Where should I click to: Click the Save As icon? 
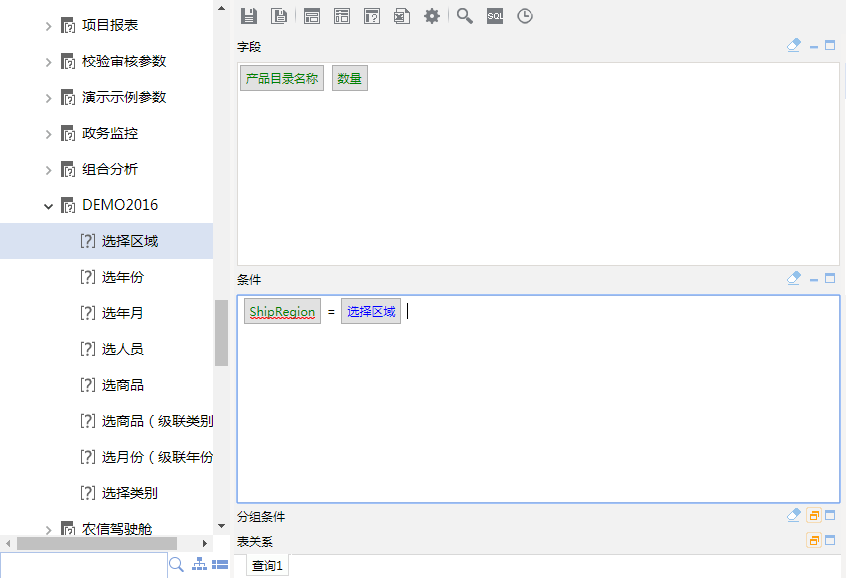[279, 16]
